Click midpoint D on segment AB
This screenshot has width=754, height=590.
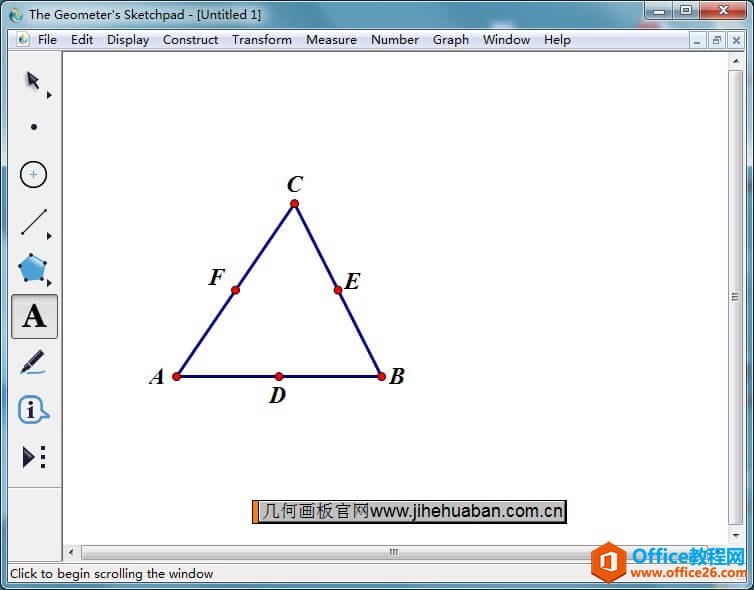(x=279, y=377)
